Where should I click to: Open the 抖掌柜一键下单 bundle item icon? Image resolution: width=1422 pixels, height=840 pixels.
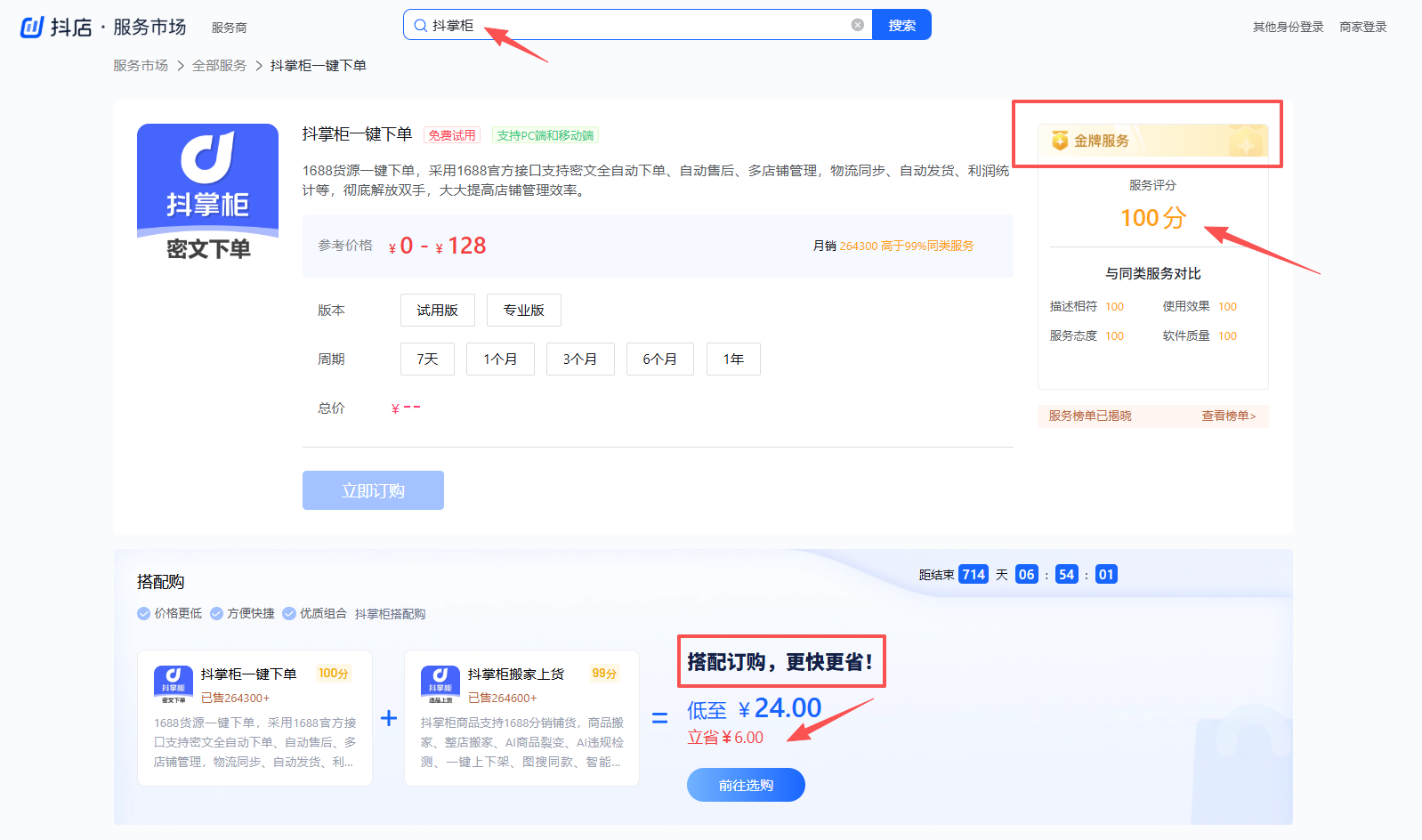click(x=174, y=684)
